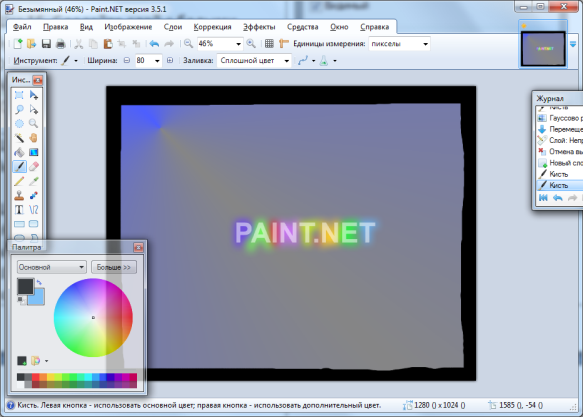The image size is (583, 417).
Task: Select the Rectangle Select tool
Action: [19, 95]
